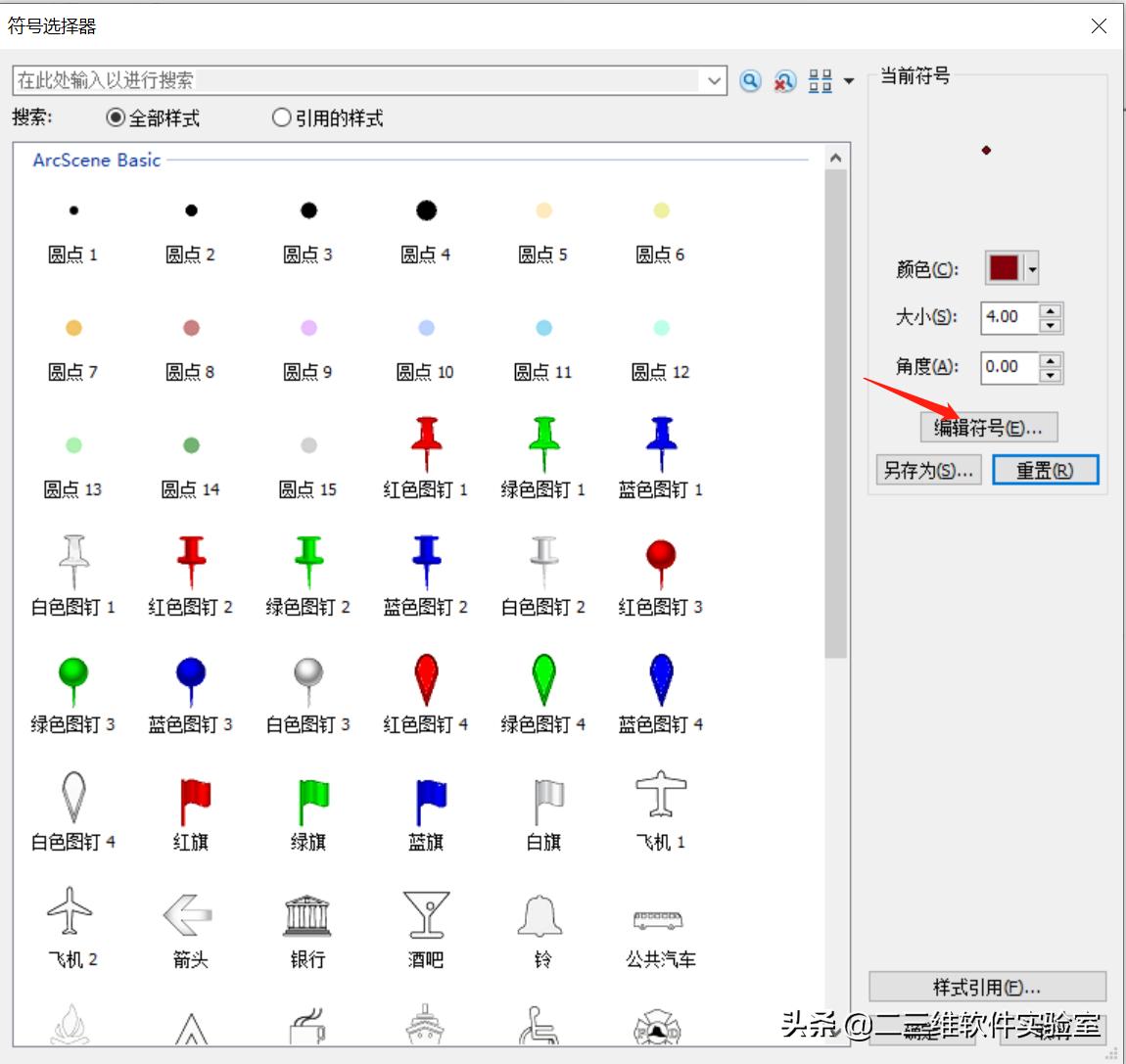Select the 引用的样式 radio button
This screenshot has height=1064, width=1126.
(x=281, y=117)
